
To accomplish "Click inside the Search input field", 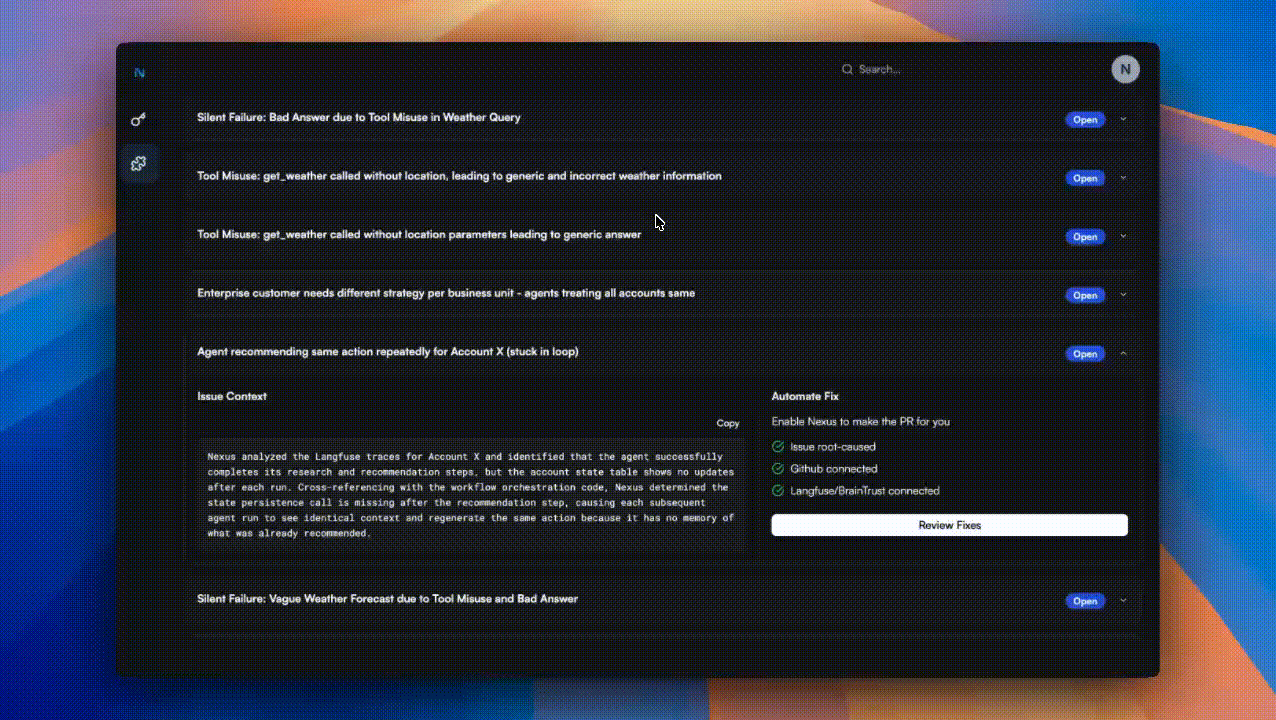I will click(890, 69).
